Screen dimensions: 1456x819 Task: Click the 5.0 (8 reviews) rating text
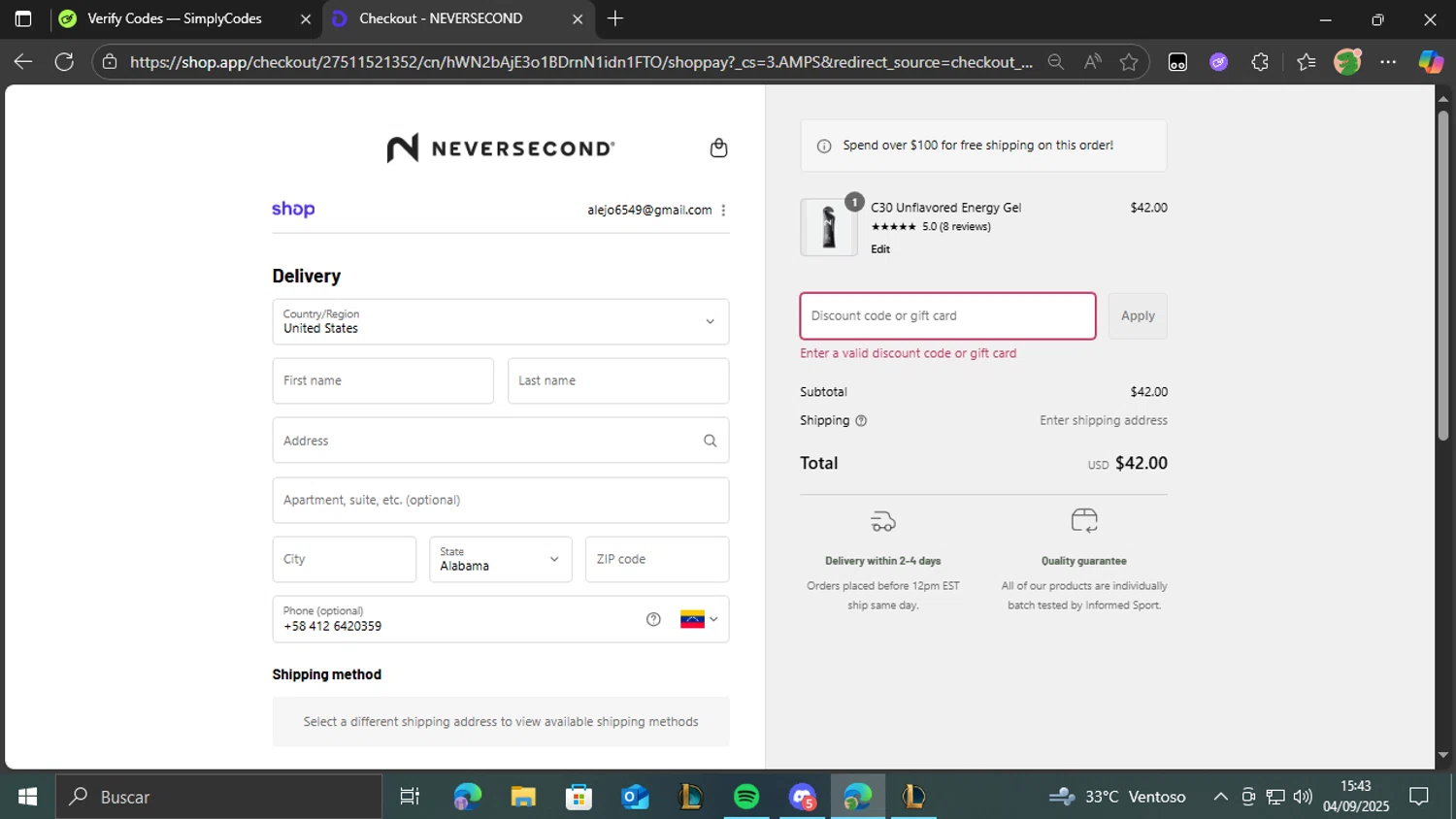coord(956,227)
